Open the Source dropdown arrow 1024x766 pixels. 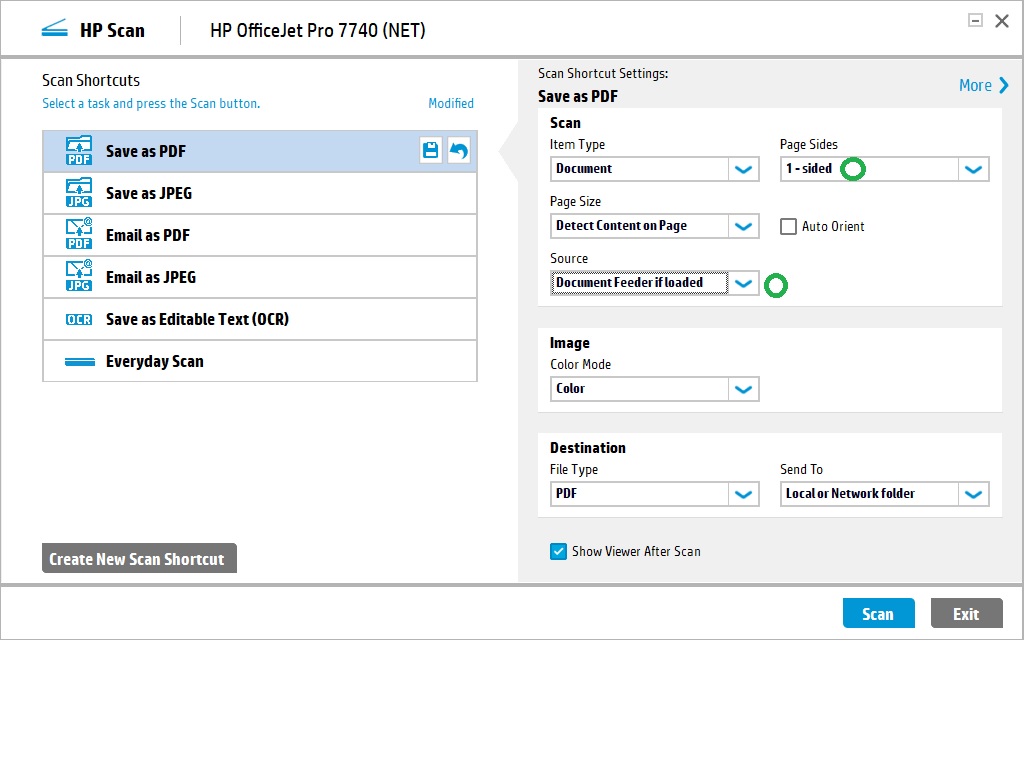point(743,283)
